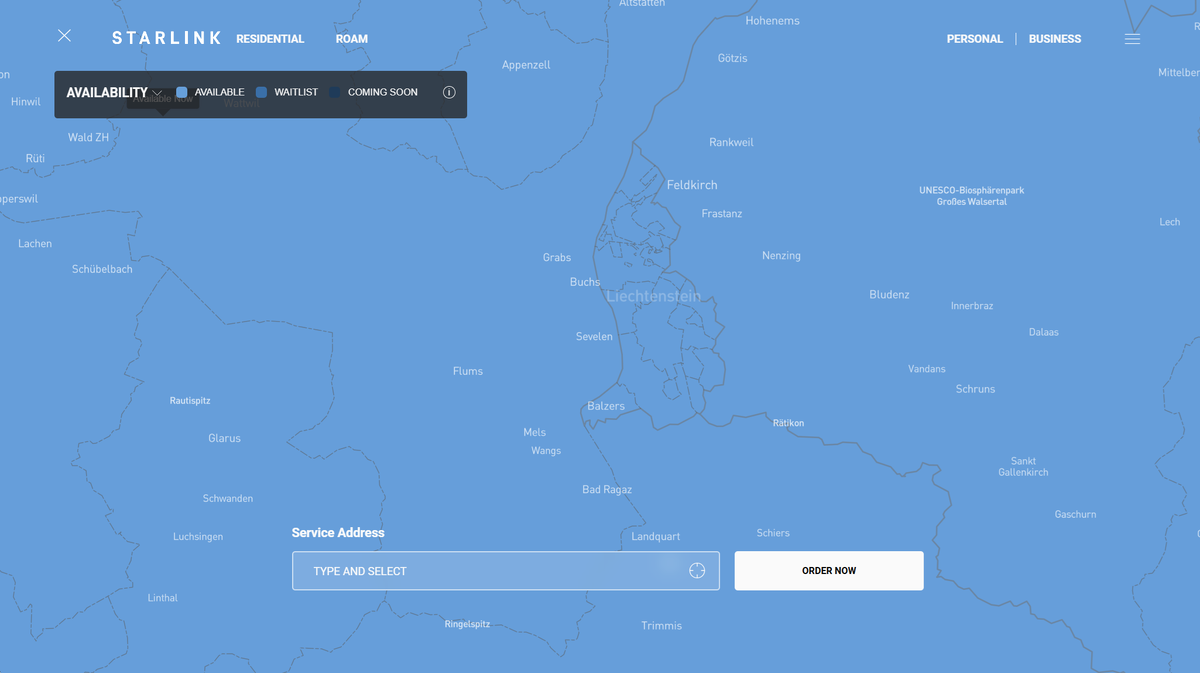Click the Sankt Gallenkirch map label
The width and height of the screenshot is (1200, 673).
tap(1023, 467)
